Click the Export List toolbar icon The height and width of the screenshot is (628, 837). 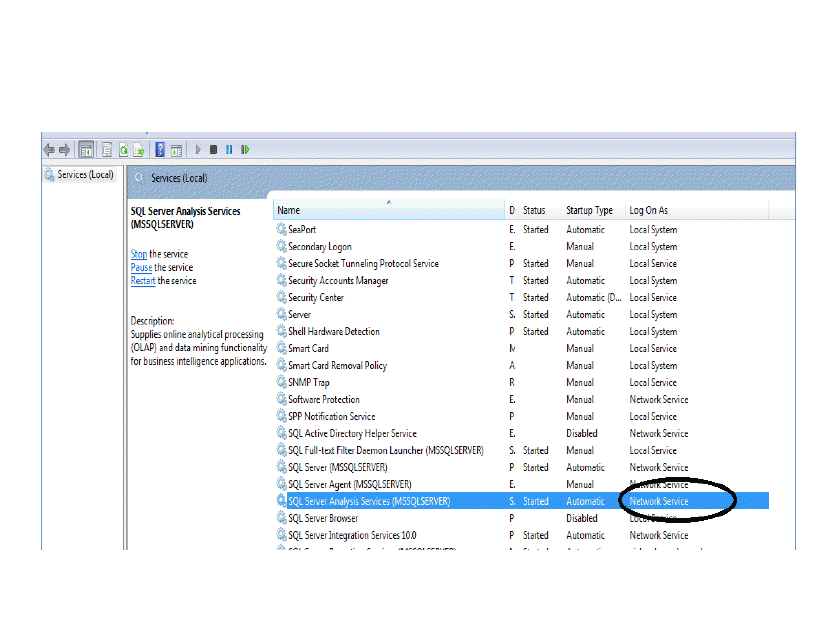click(140, 150)
